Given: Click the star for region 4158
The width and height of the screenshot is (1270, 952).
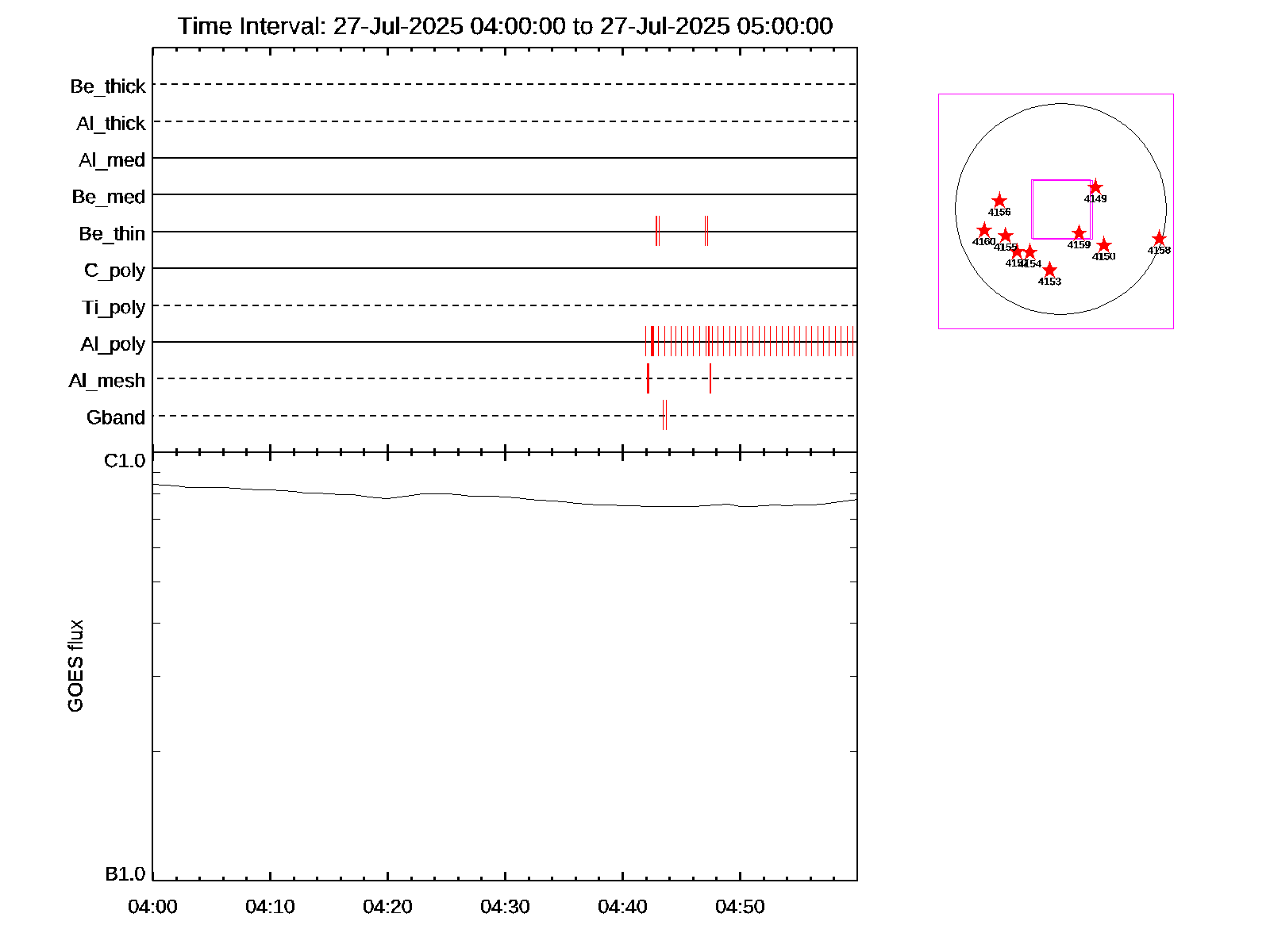Looking at the screenshot, I should pos(1159,239).
